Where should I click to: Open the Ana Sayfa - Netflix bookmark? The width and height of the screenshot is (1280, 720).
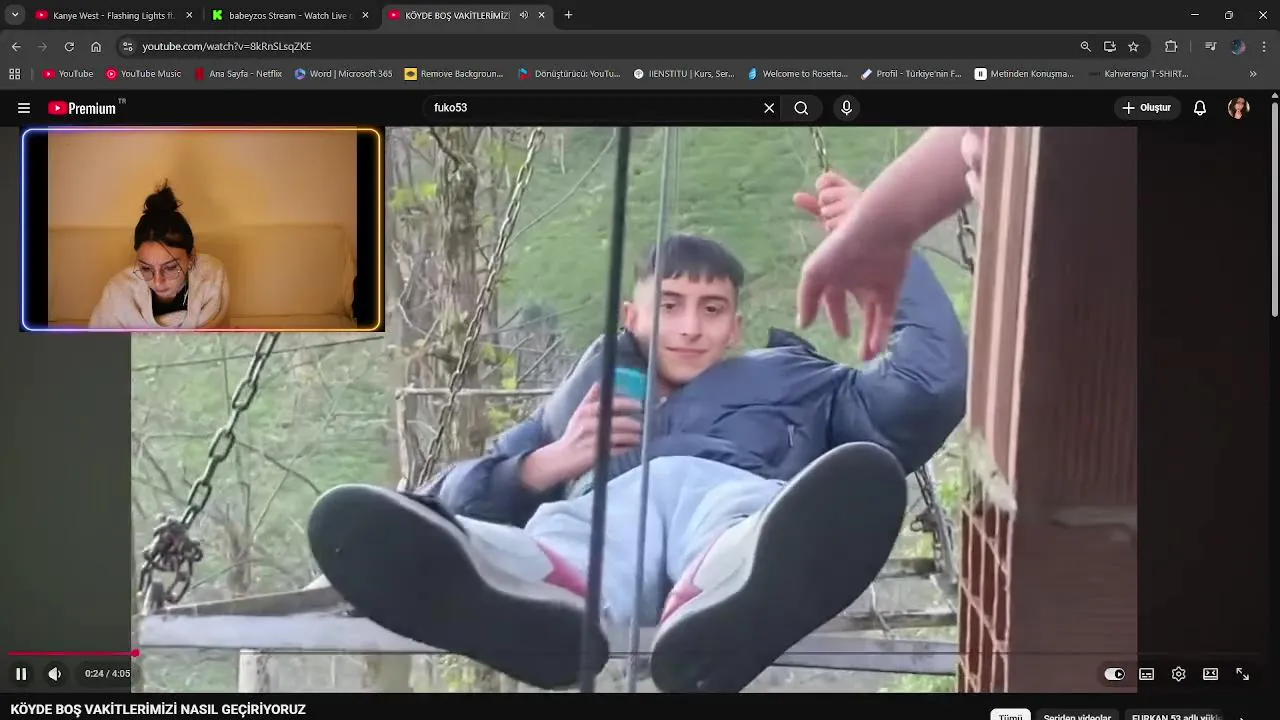click(x=238, y=74)
